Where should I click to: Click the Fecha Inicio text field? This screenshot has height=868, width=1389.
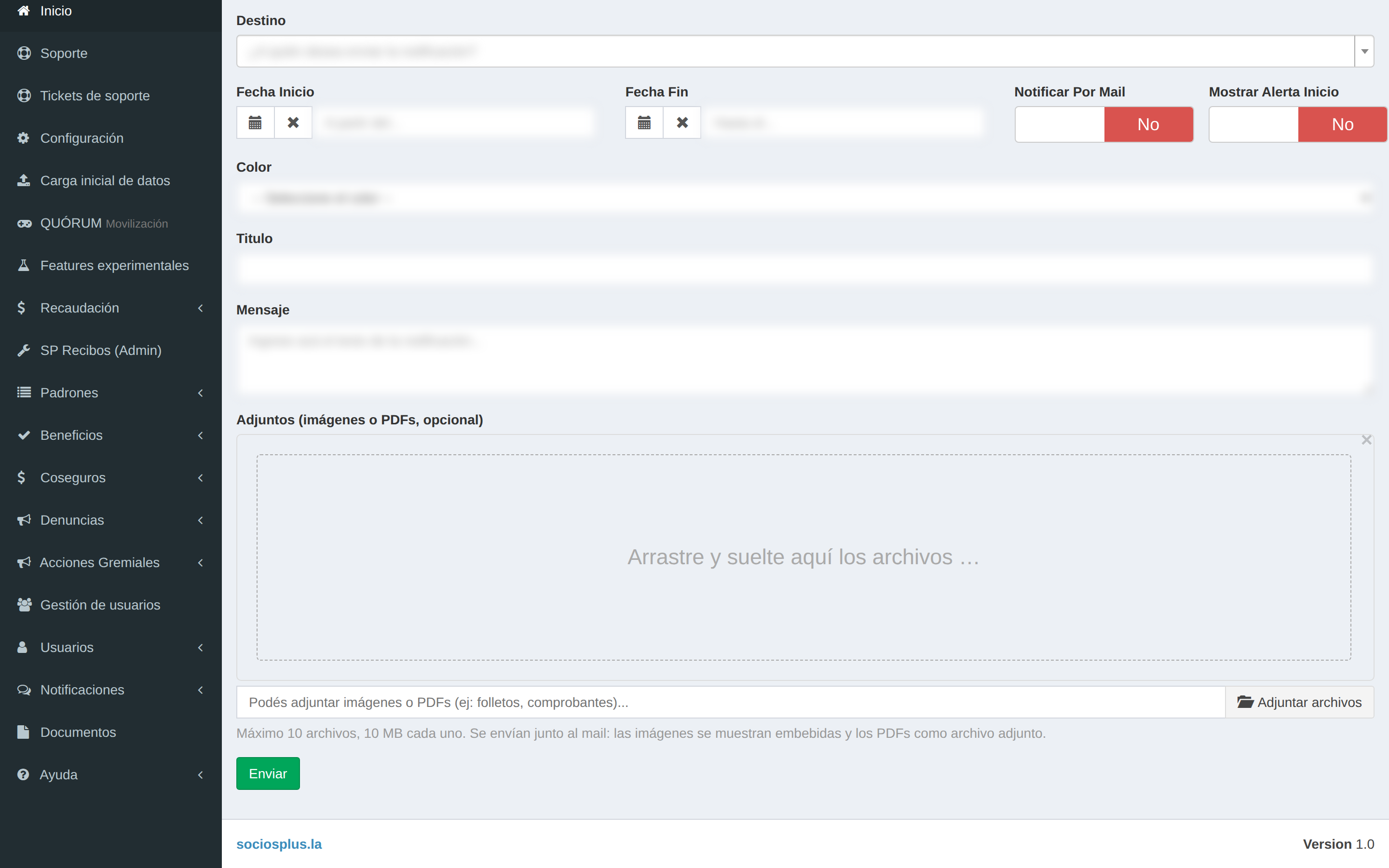(453, 122)
